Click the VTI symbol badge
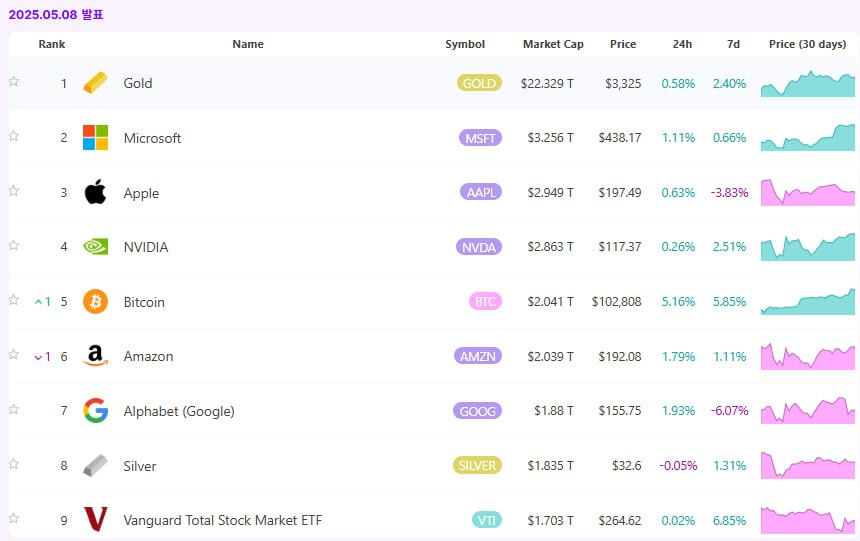The image size is (860, 541). point(487,520)
